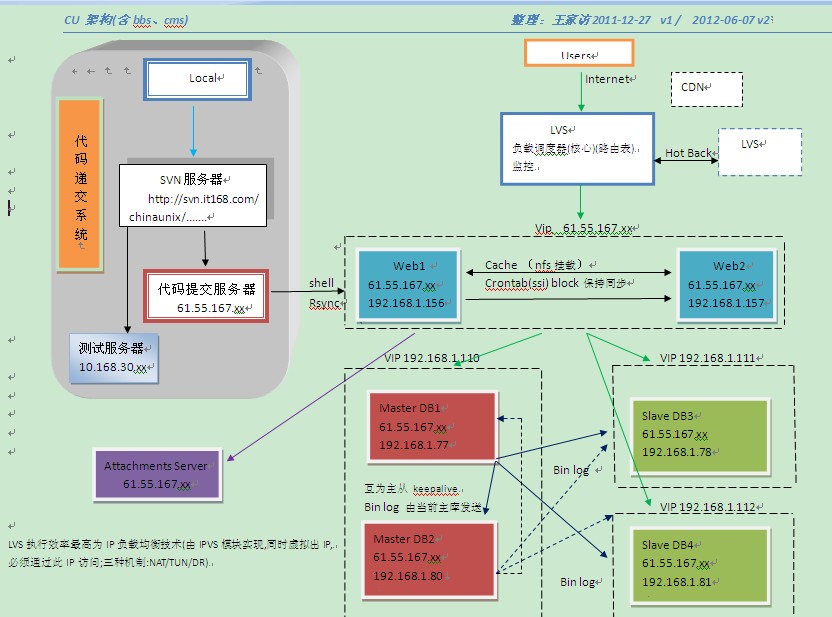The height and width of the screenshot is (617, 832).
Task: Click the purple Attachments Server box
Action: pyautogui.click(x=155, y=474)
